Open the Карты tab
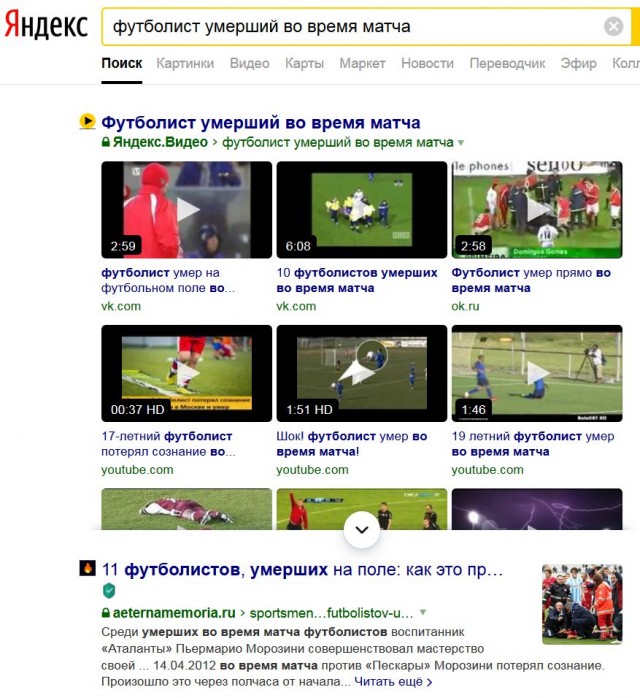640x698 pixels. click(x=304, y=63)
